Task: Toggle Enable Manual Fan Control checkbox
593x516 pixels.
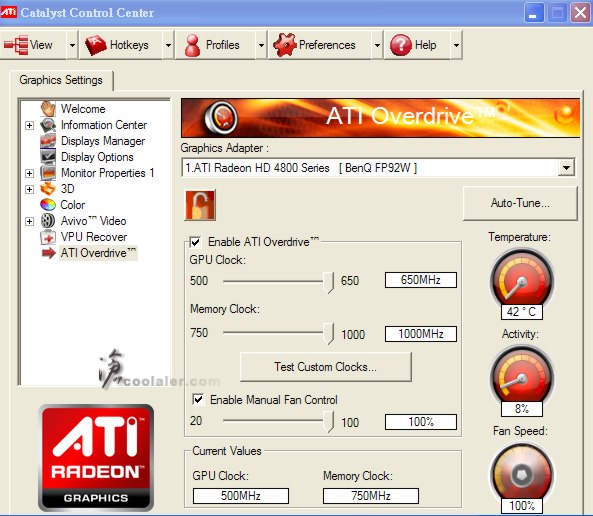Action: (x=198, y=399)
